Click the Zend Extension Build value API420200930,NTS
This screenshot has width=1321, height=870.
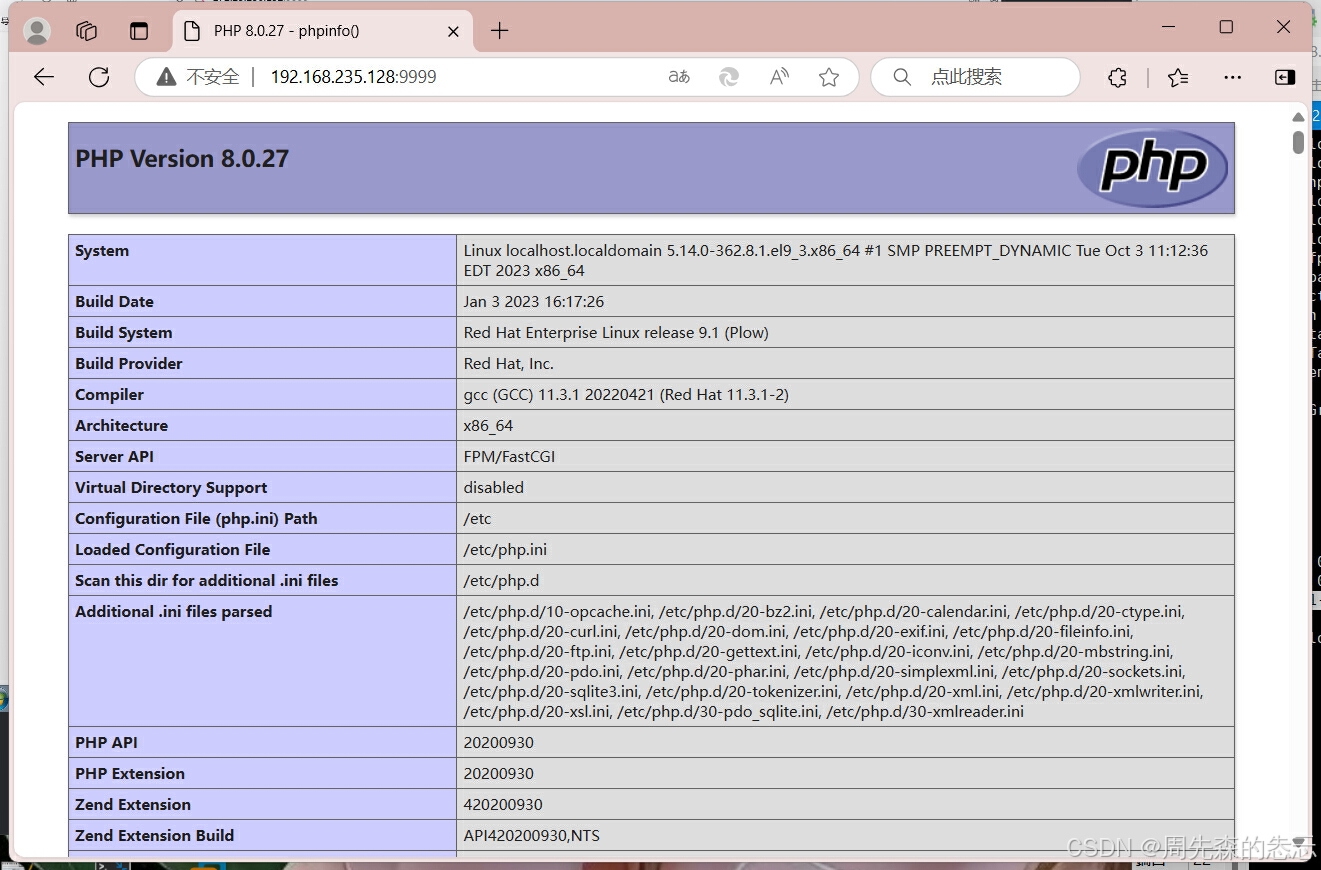pyautogui.click(x=532, y=836)
